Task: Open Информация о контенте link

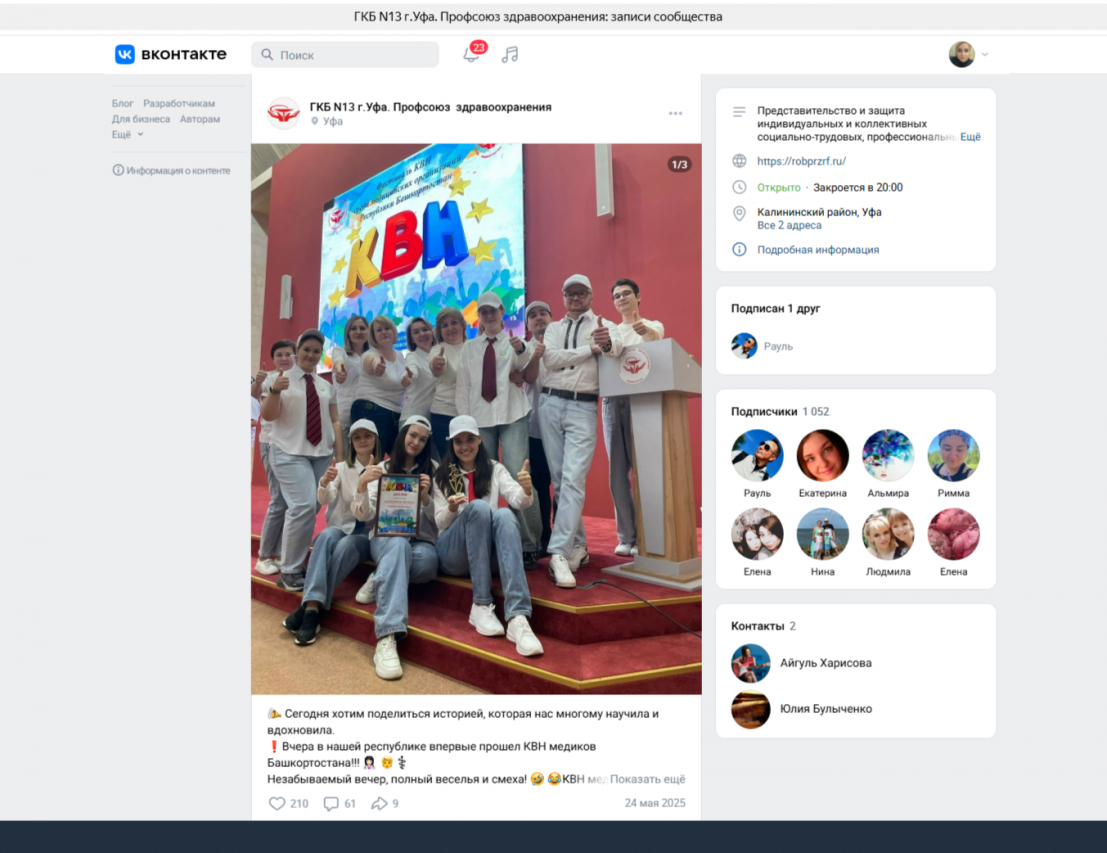Action: point(178,170)
